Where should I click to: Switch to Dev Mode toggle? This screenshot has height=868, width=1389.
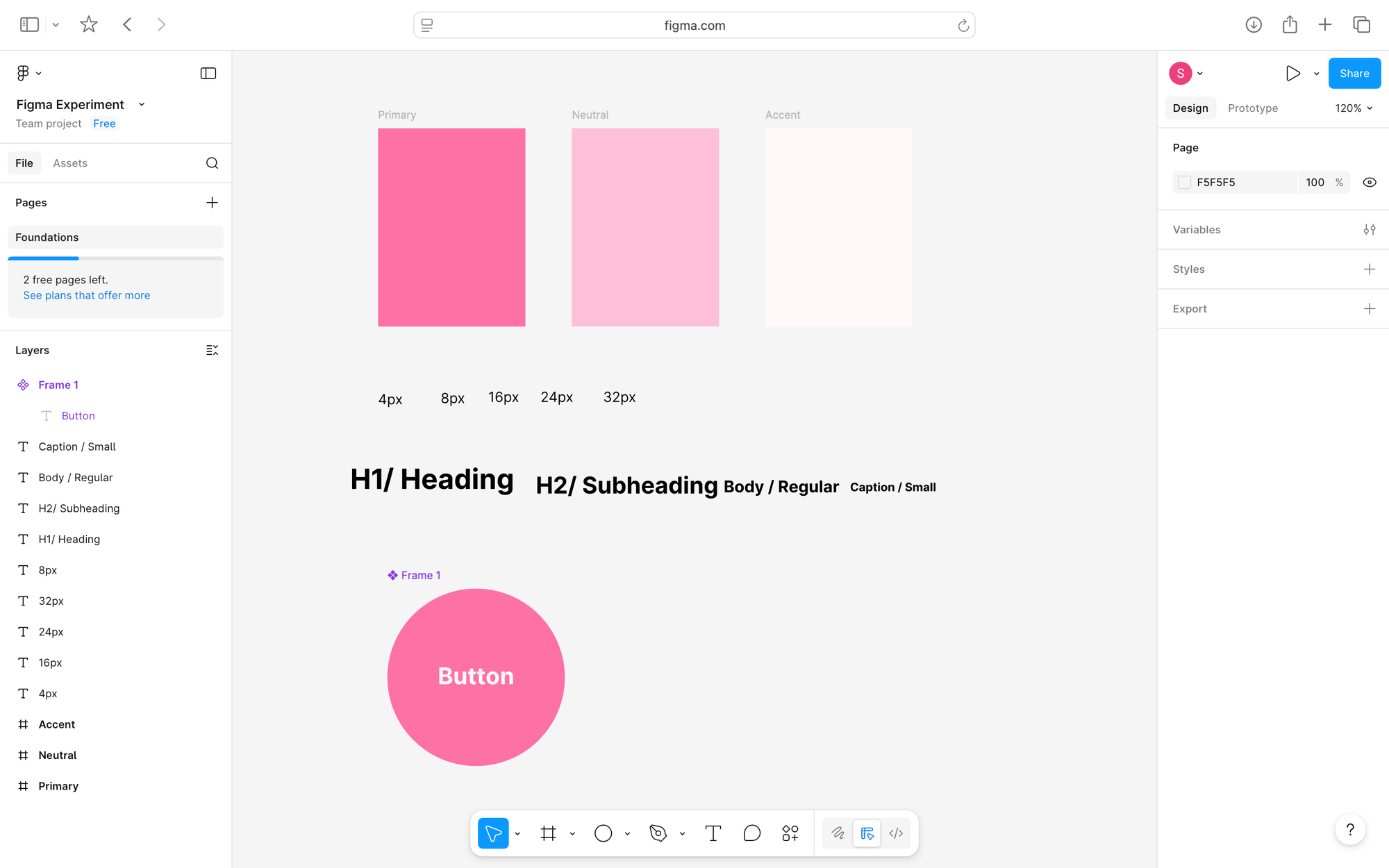896,833
